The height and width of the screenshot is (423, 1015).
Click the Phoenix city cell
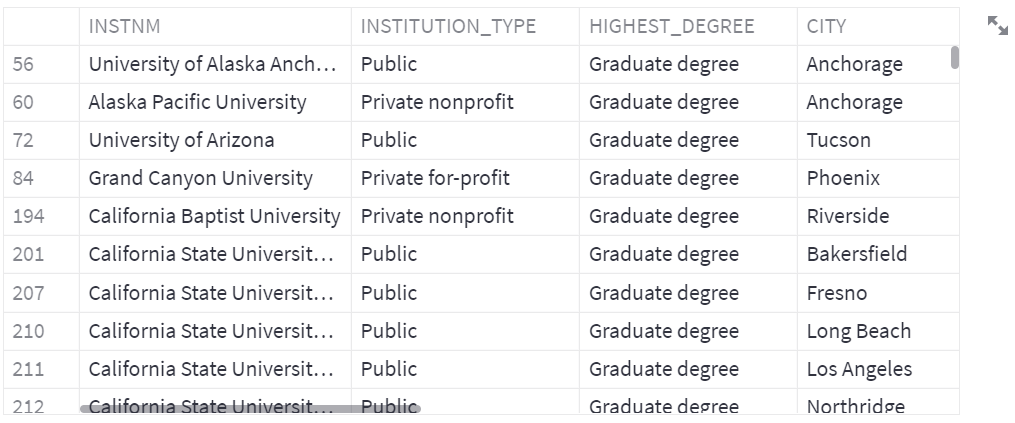click(843, 178)
